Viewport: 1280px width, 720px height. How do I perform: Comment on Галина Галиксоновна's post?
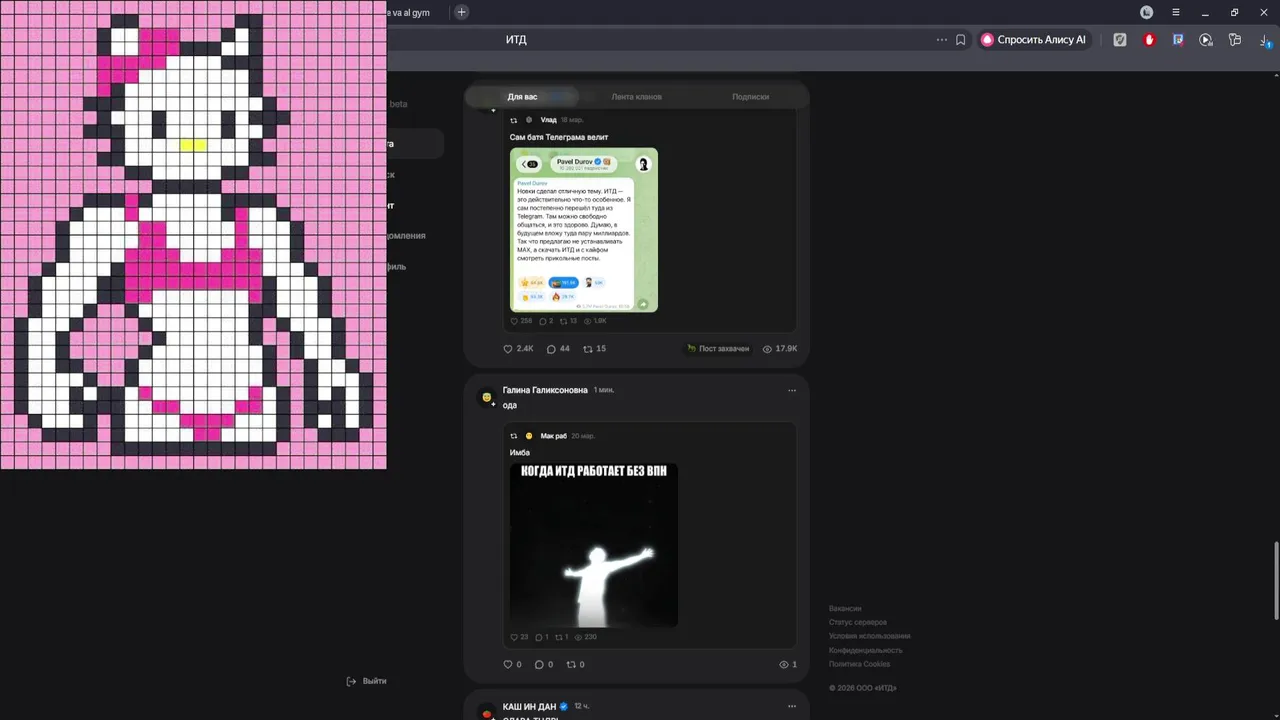click(544, 665)
